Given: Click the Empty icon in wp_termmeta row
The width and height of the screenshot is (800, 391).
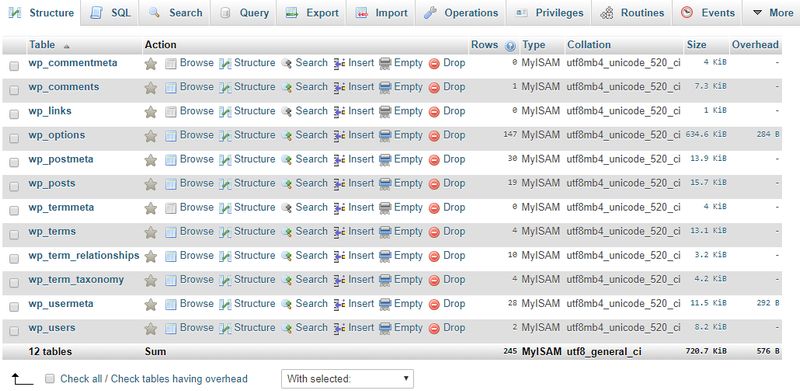Looking at the screenshot, I should pos(385,208).
